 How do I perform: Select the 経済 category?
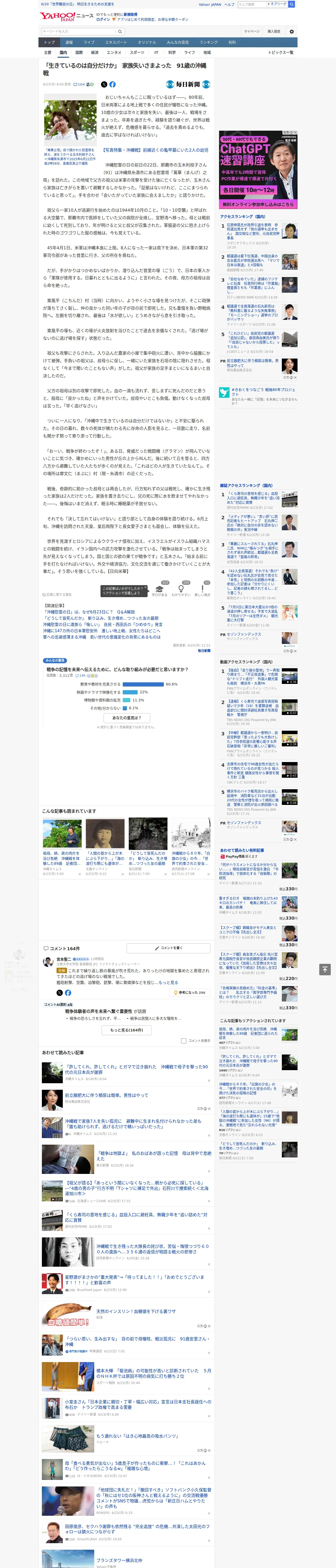pos(94,53)
